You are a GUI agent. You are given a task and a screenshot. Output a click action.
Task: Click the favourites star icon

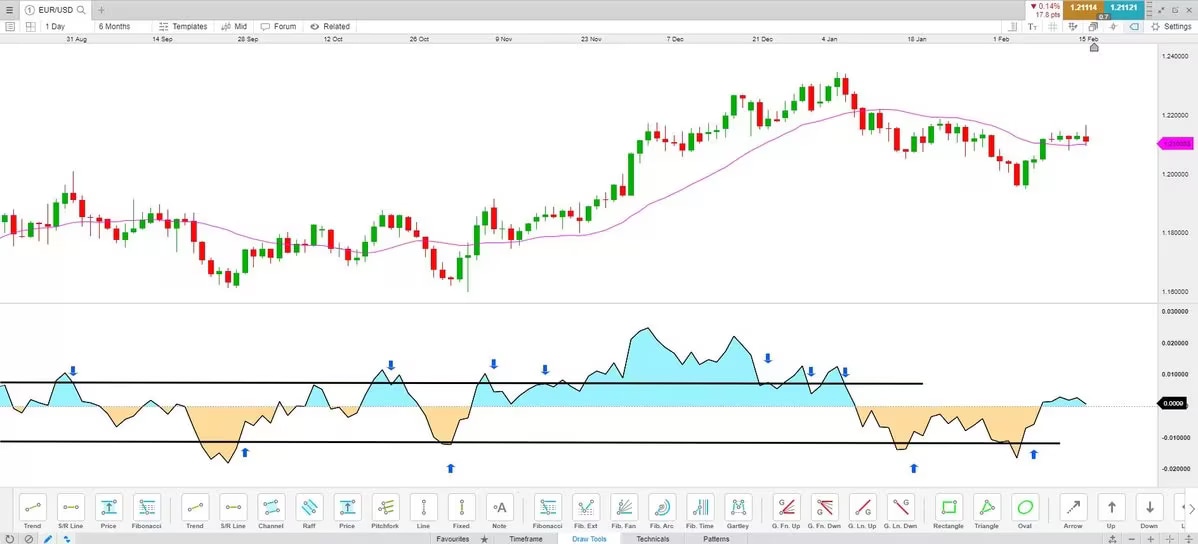tap(484, 539)
